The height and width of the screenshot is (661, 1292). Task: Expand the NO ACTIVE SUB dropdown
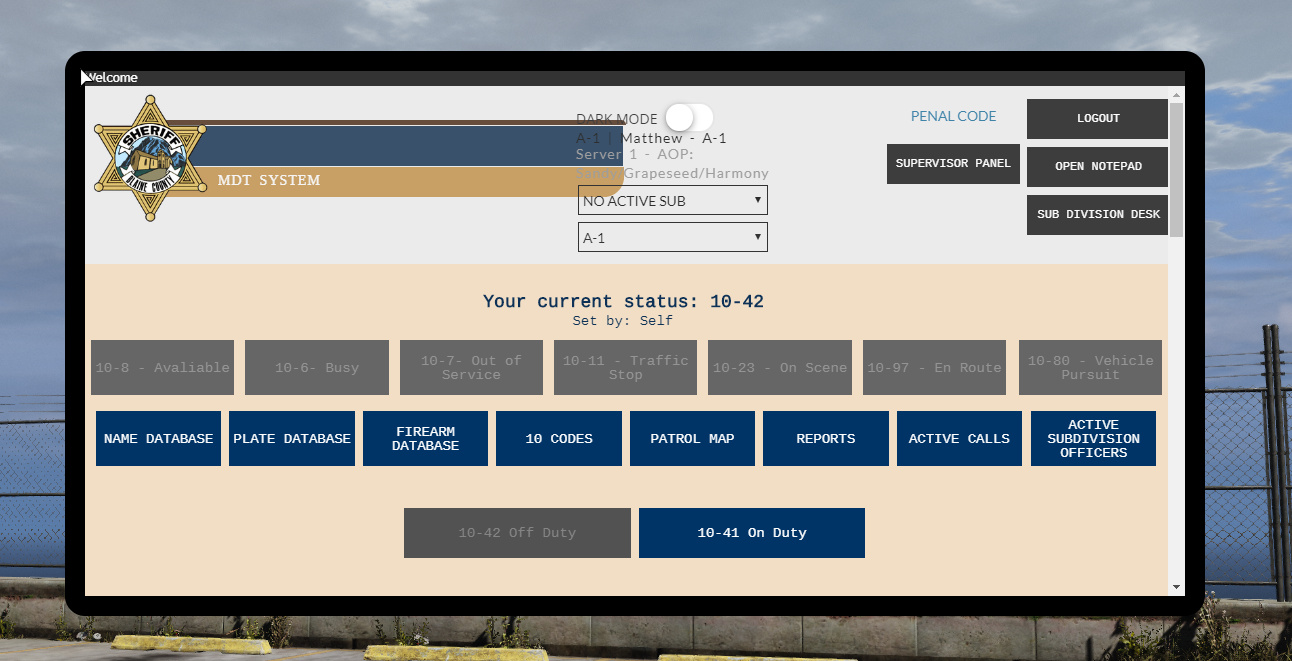coord(673,200)
